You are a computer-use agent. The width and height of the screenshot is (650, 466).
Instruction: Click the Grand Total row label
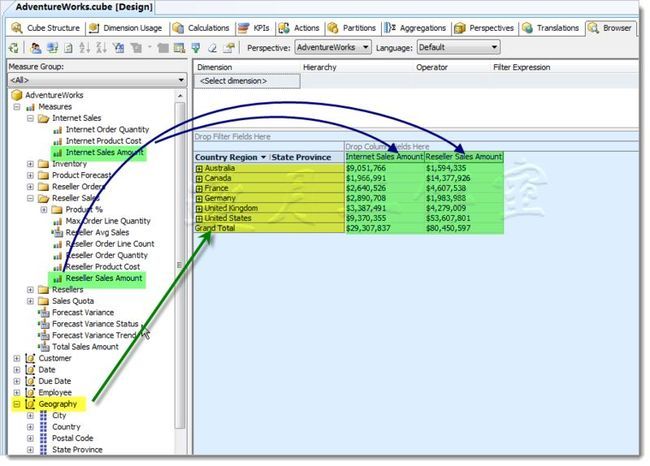tap(215, 228)
